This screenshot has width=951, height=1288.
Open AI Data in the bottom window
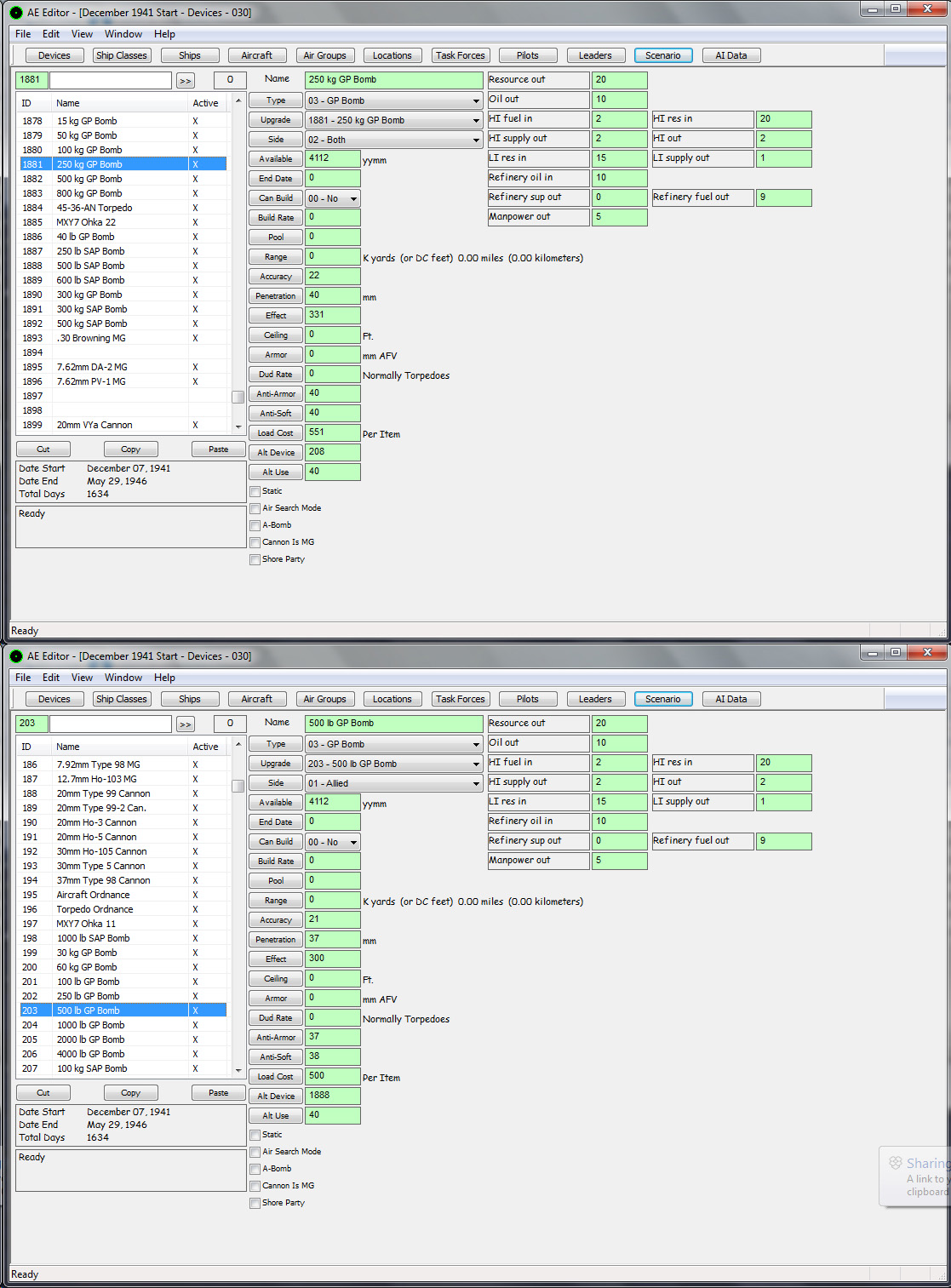pos(731,699)
